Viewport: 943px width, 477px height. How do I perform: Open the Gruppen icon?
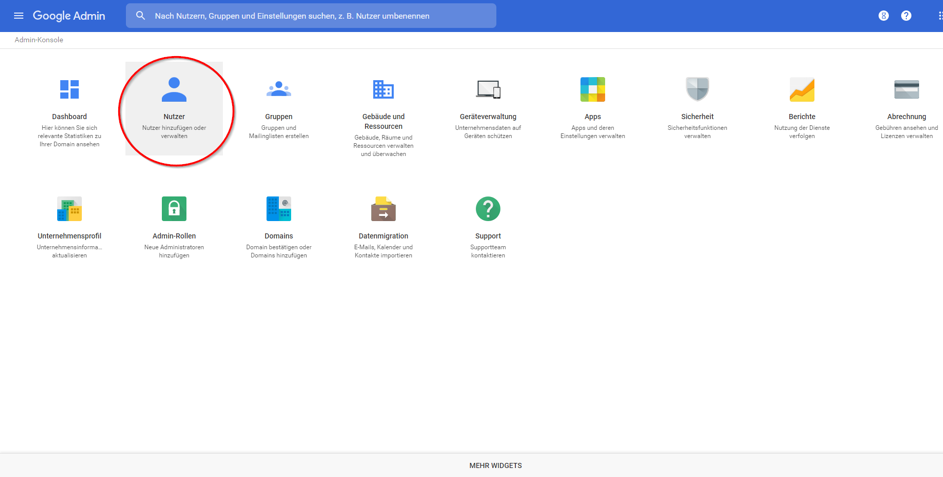(x=278, y=89)
